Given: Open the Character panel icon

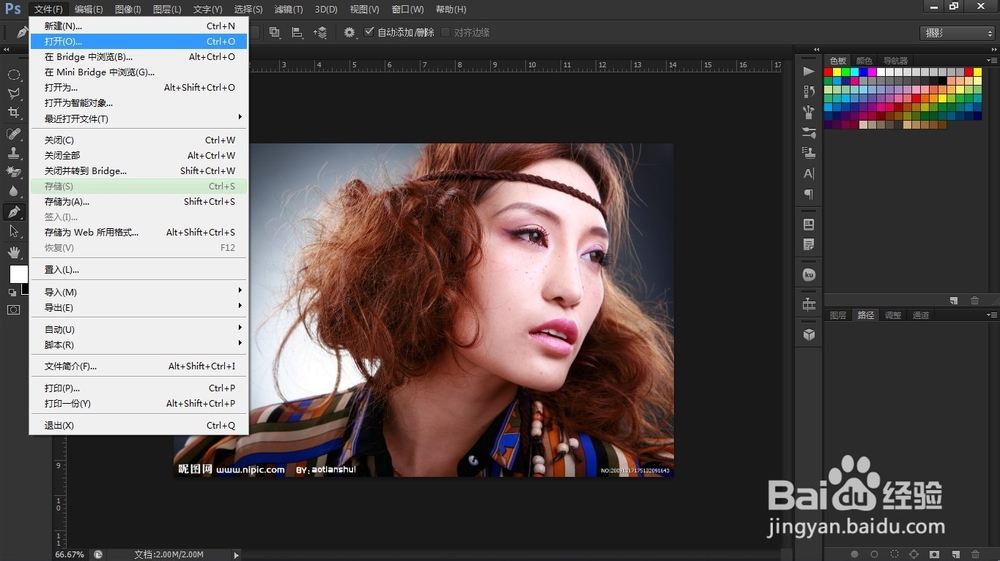Looking at the screenshot, I should [x=809, y=173].
